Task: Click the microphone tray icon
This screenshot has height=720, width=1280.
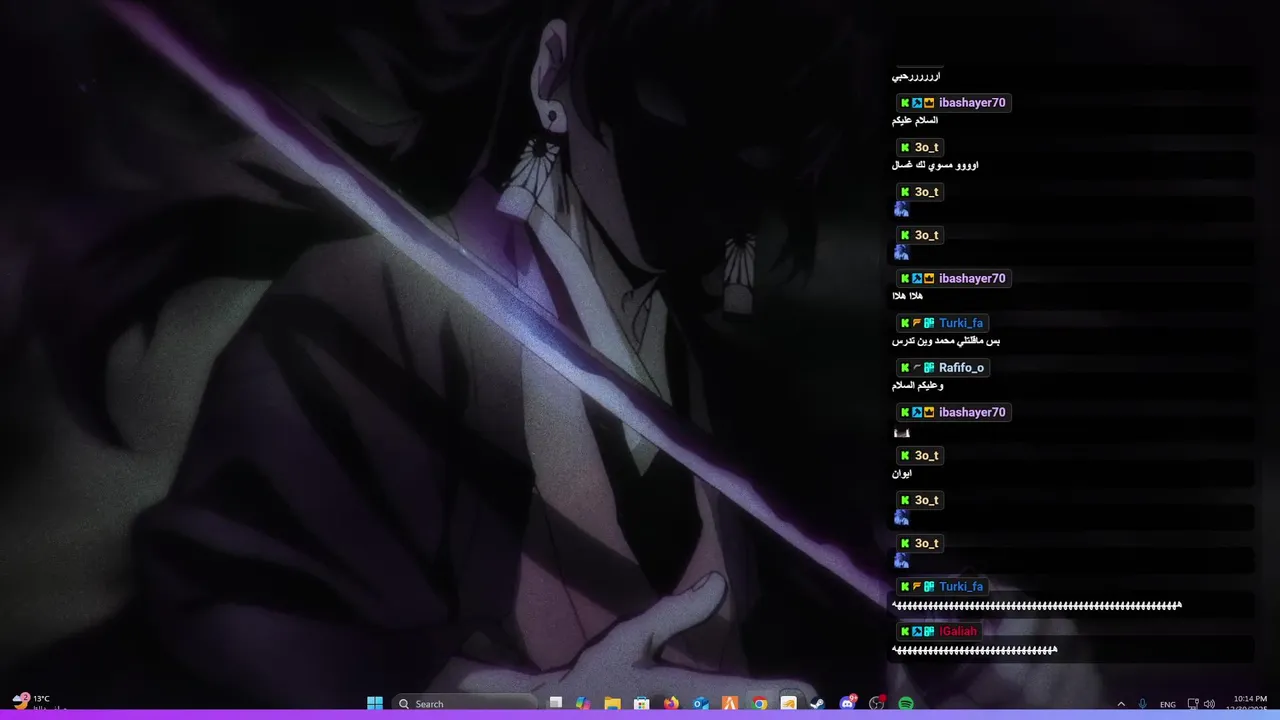Action: (1143, 704)
